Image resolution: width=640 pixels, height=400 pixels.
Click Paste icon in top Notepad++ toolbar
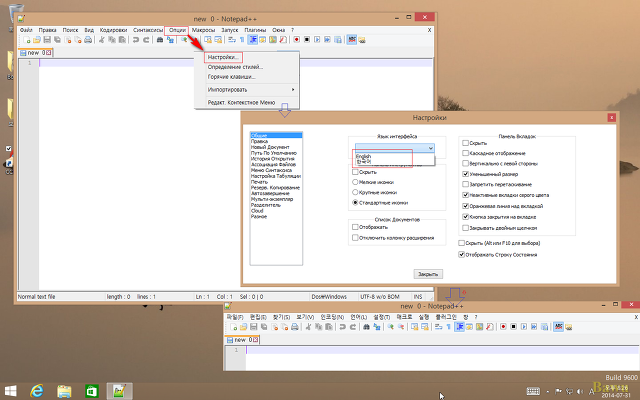(x=122, y=40)
